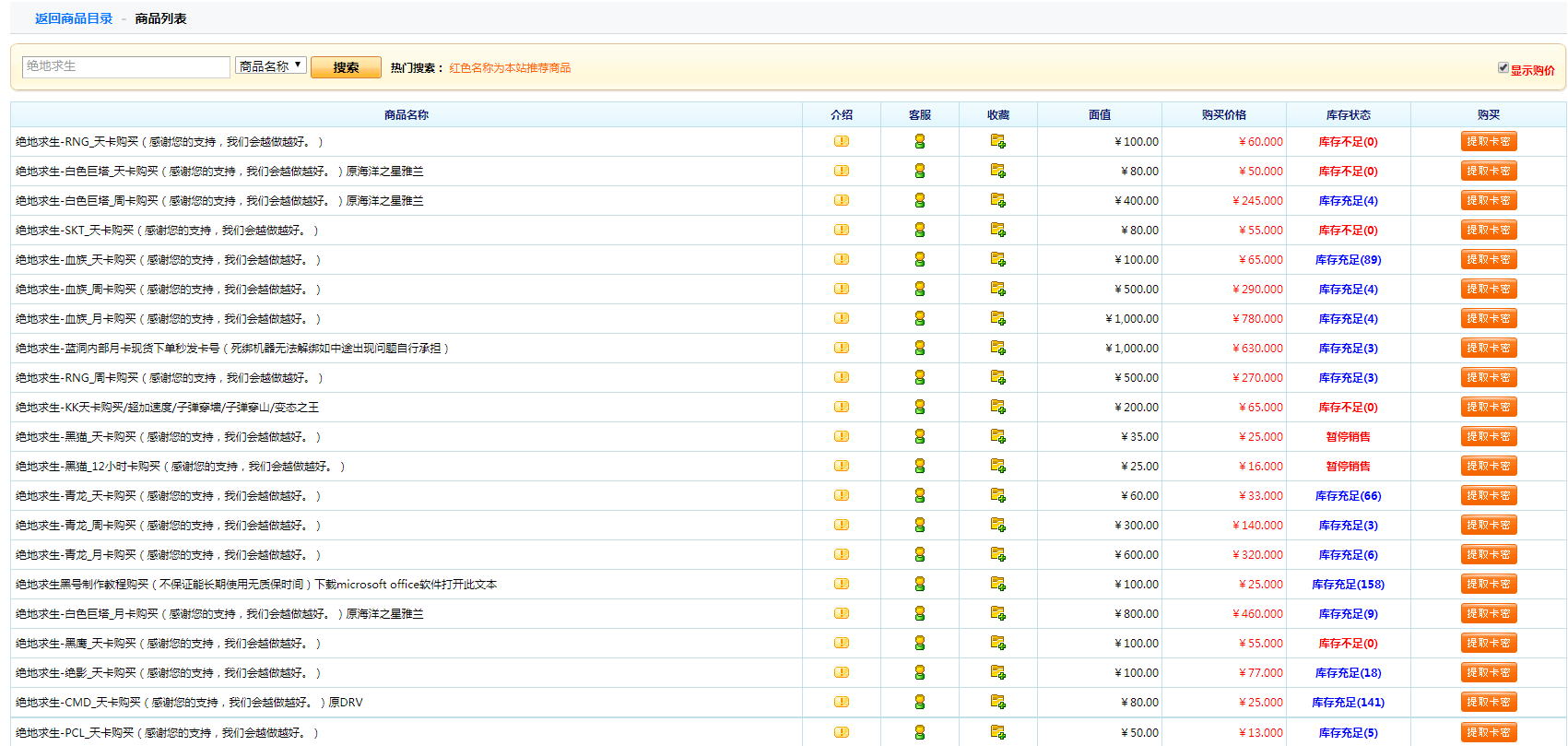Click 提取卡密 for 血族_天卡购买
1568x746 pixels.
click(1489, 259)
